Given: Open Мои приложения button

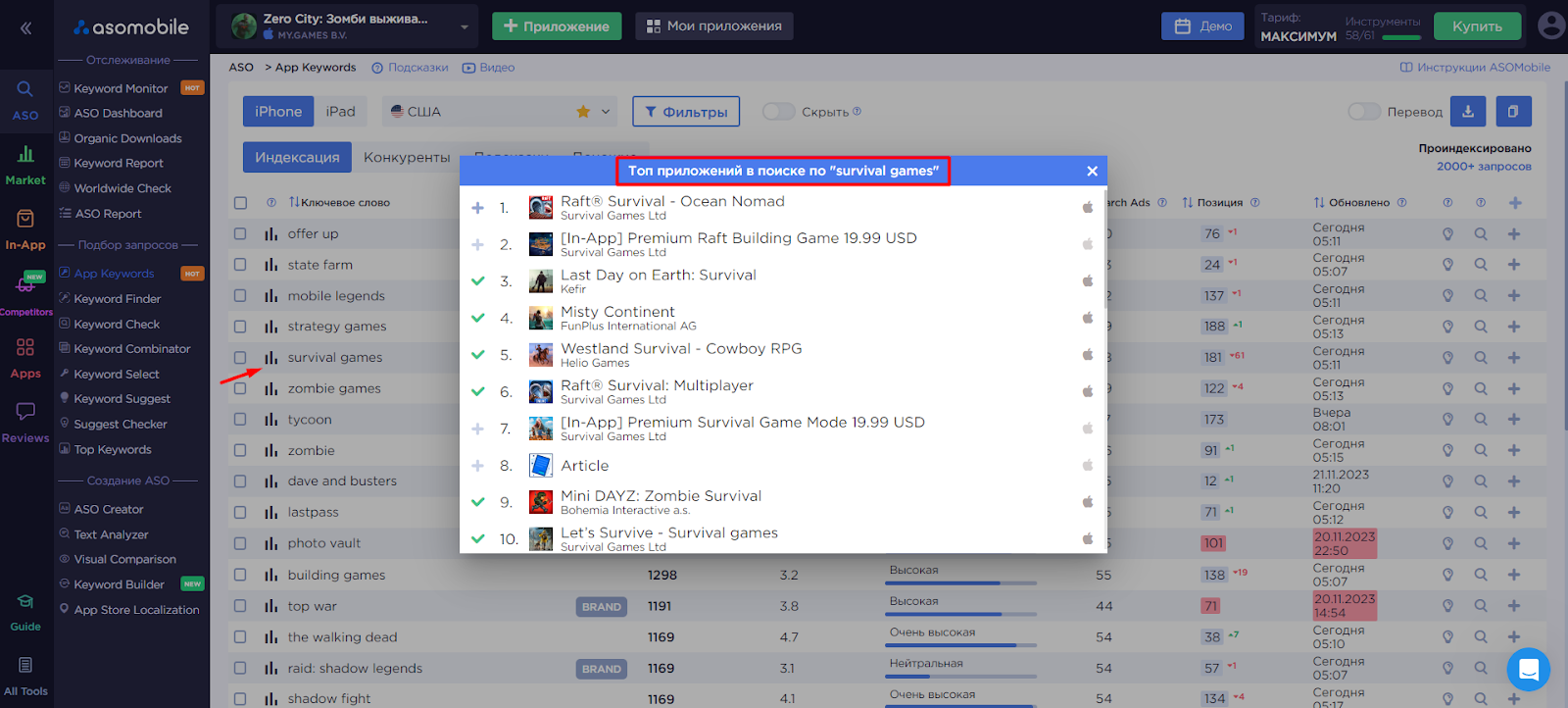Looking at the screenshot, I should (714, 26).
